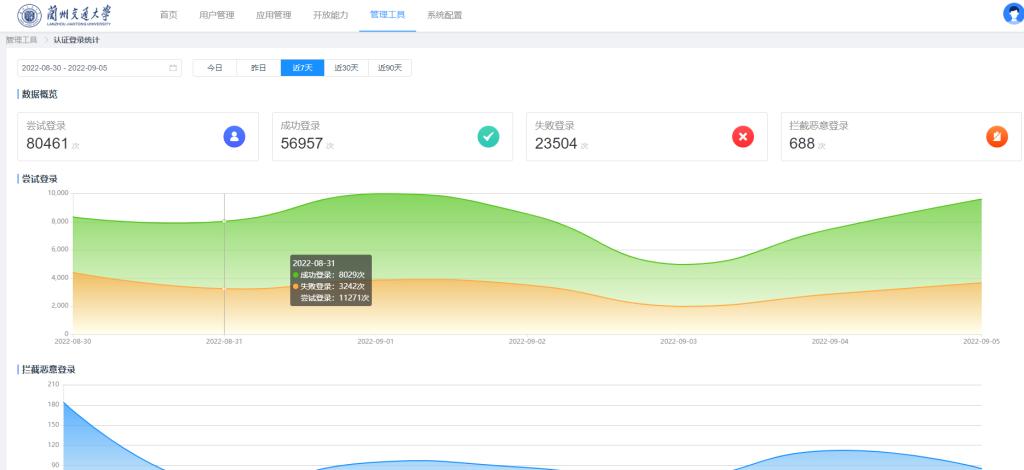Click the 23504 failed login count
This screenshot has height=470, width=1024.
point(556,144)
